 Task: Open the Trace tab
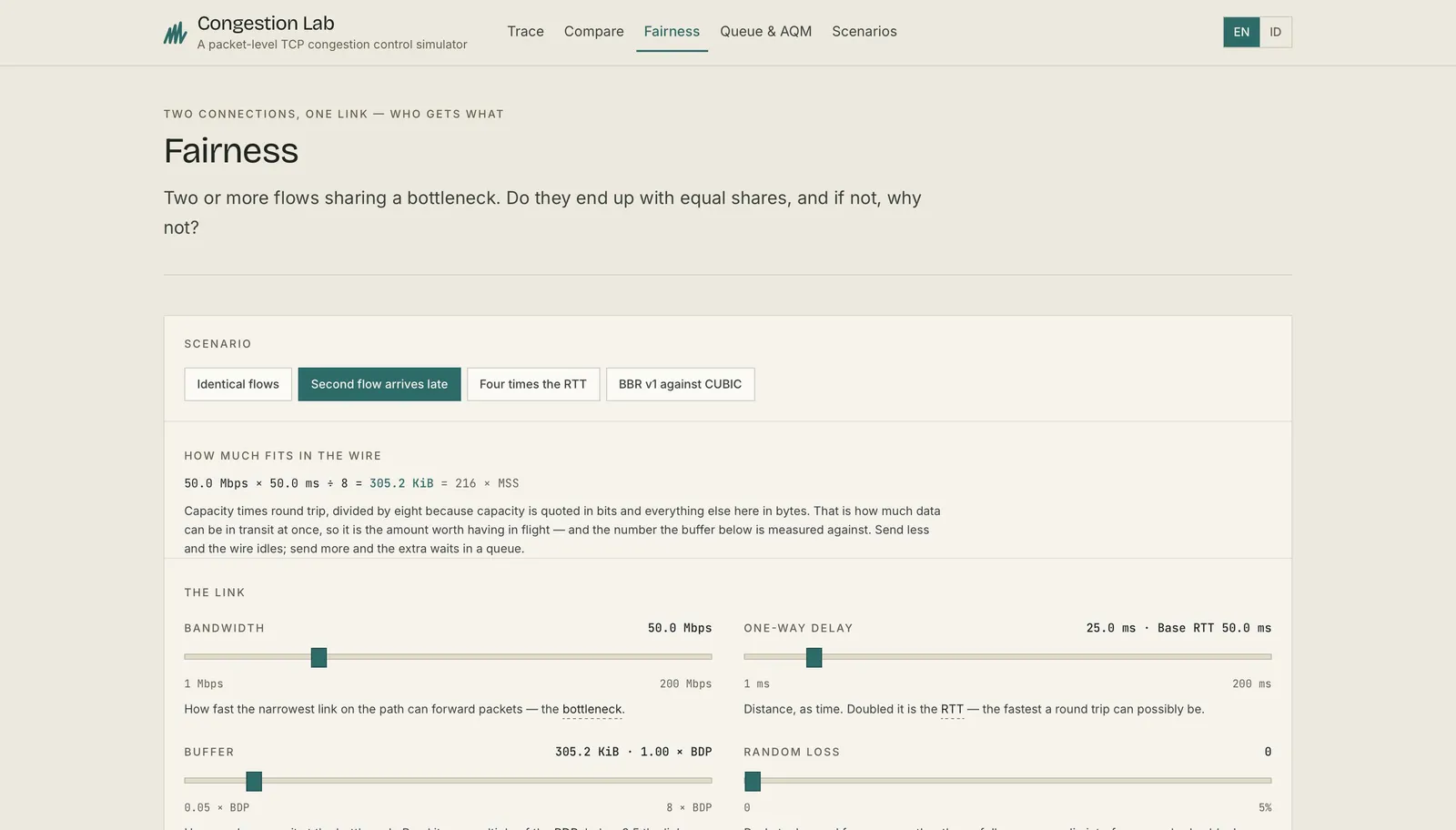525,32
